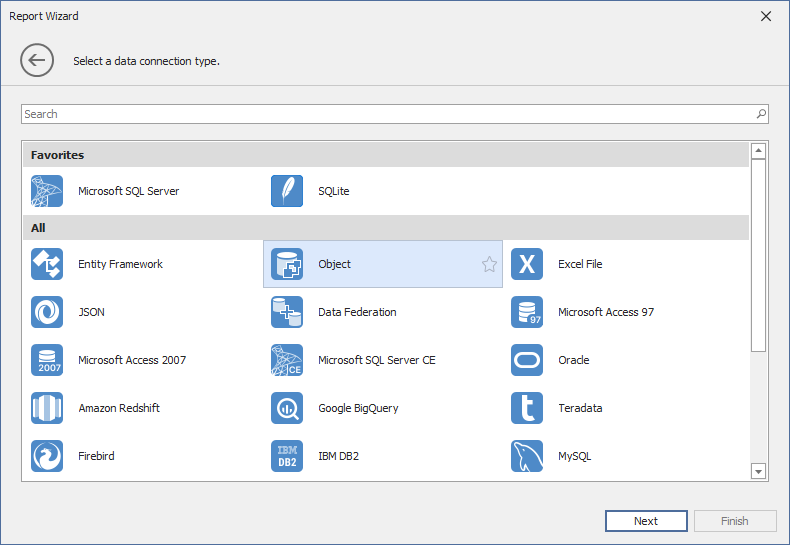Collapse the All group header
Image resolution: width=790 pixels, height=545 pixels.
point(385,228)
